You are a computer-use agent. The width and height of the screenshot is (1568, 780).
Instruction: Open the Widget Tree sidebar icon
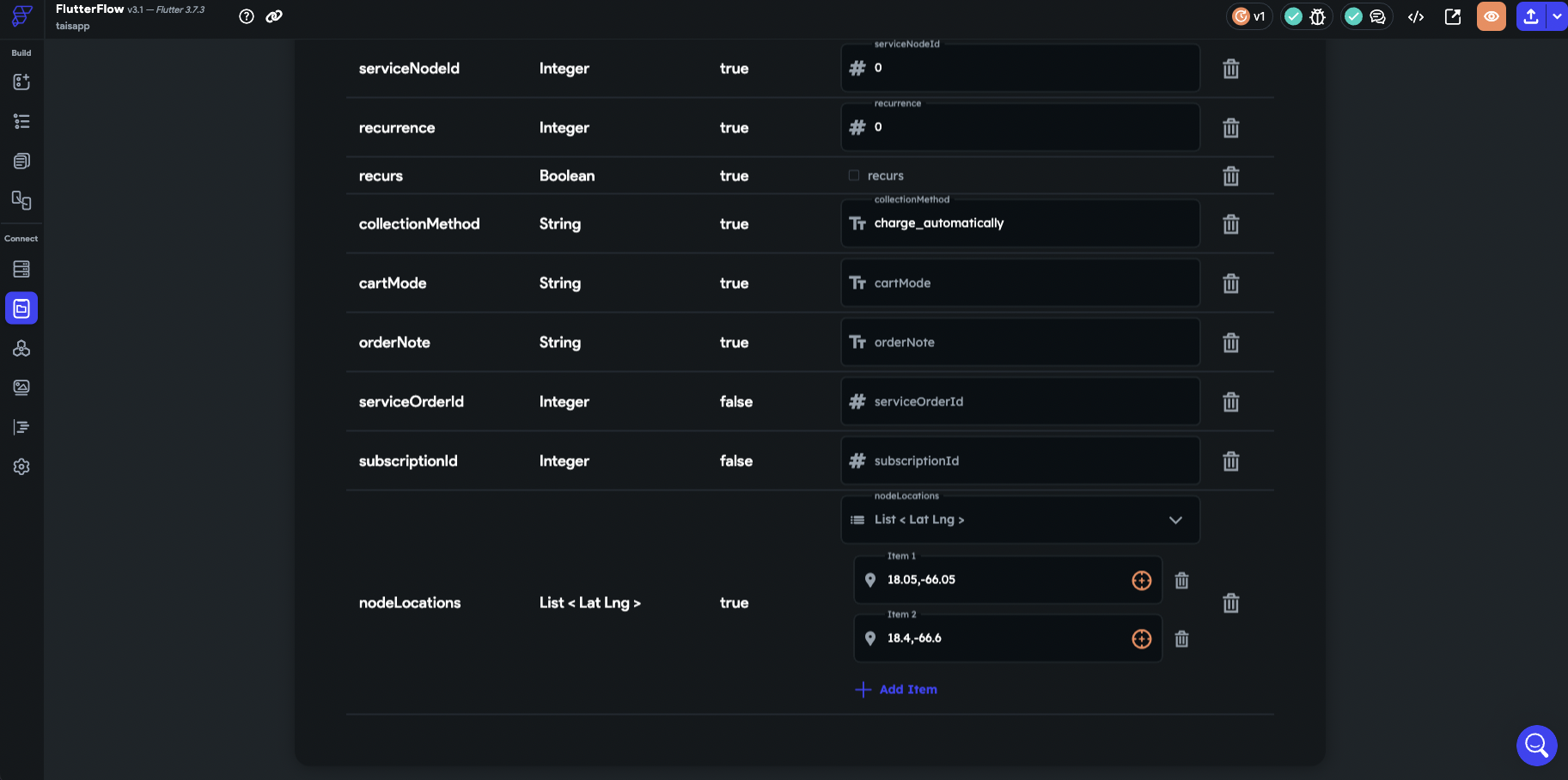pyautogui.click(x=21, y=121)
